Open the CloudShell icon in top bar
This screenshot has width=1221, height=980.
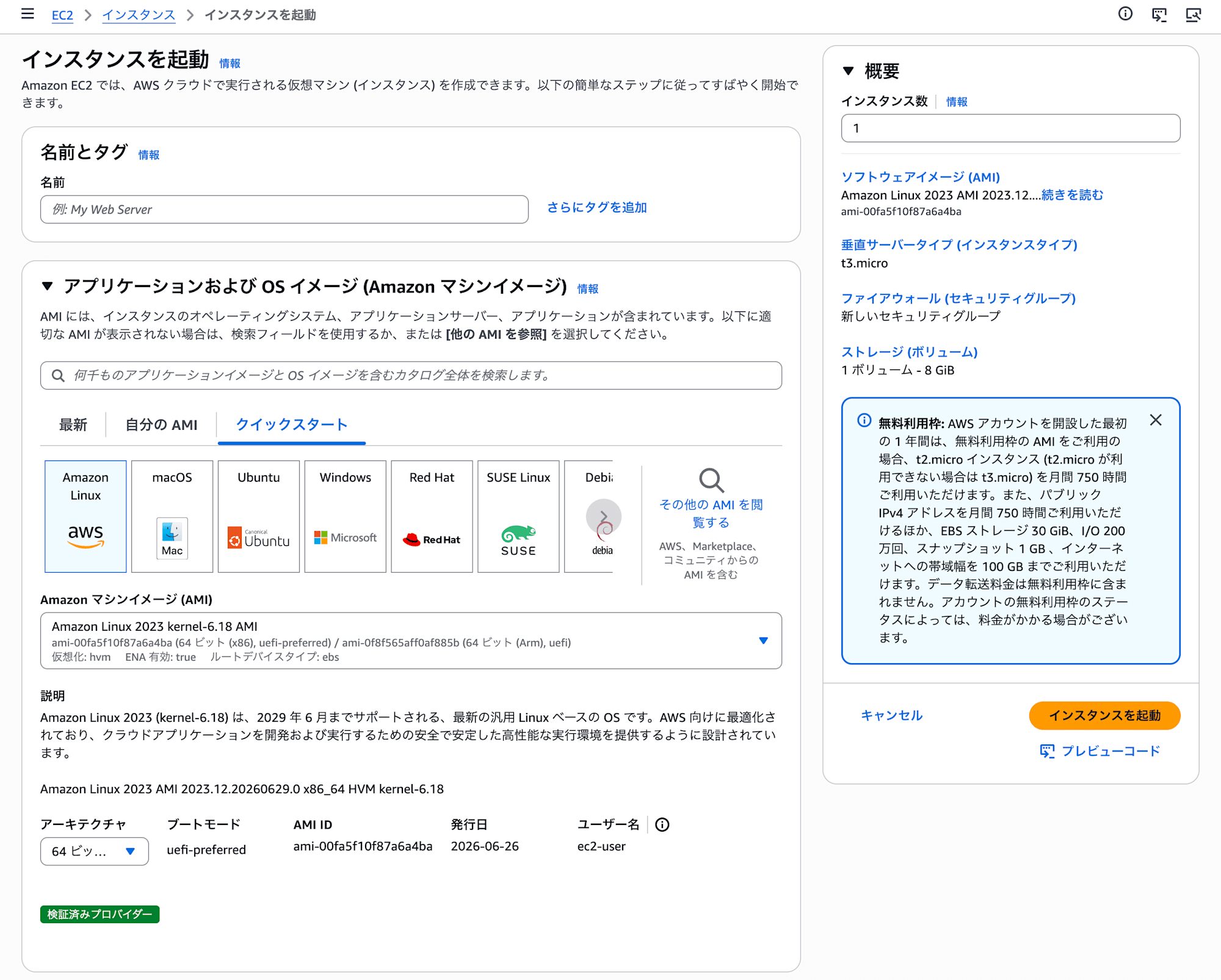(x=1159, y=15)
